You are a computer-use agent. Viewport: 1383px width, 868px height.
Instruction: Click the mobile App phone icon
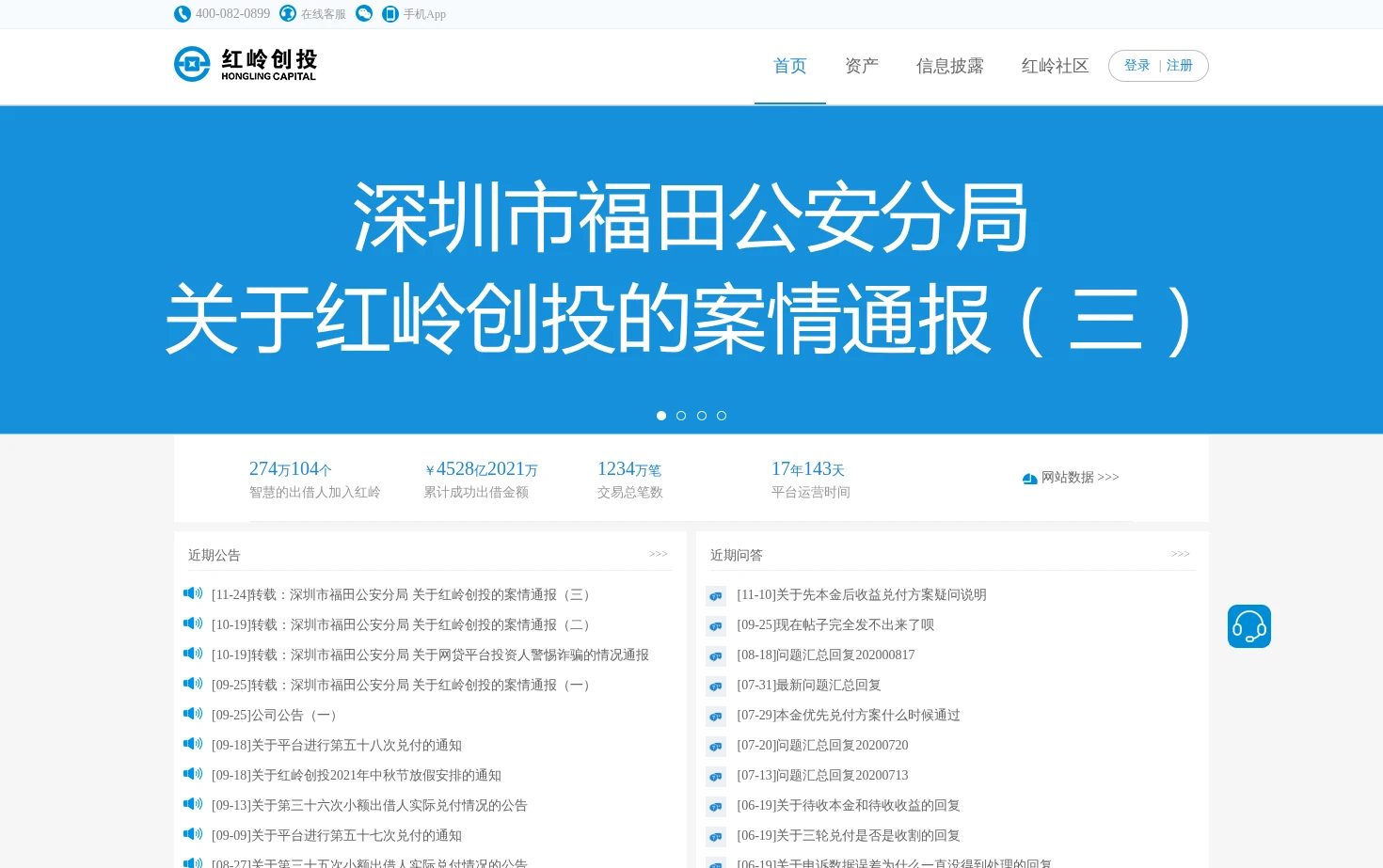click(x=390, y=14)
